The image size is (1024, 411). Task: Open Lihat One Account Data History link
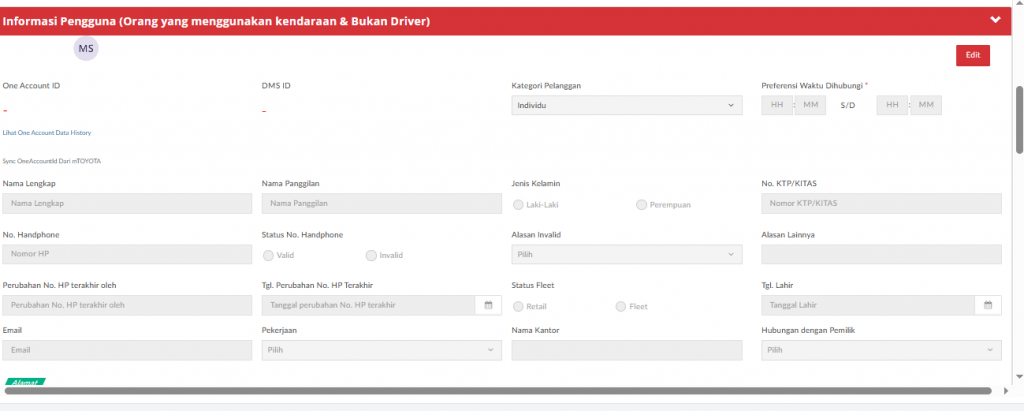[47, 132]
